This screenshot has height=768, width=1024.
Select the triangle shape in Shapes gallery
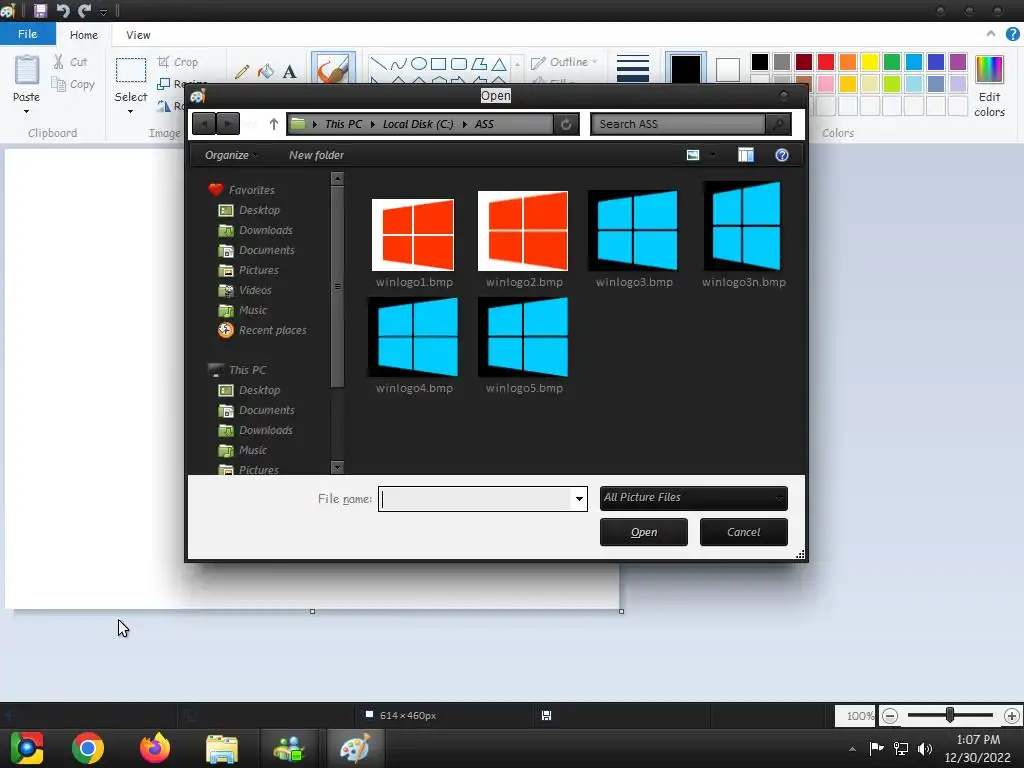click(x=499, y=63)
